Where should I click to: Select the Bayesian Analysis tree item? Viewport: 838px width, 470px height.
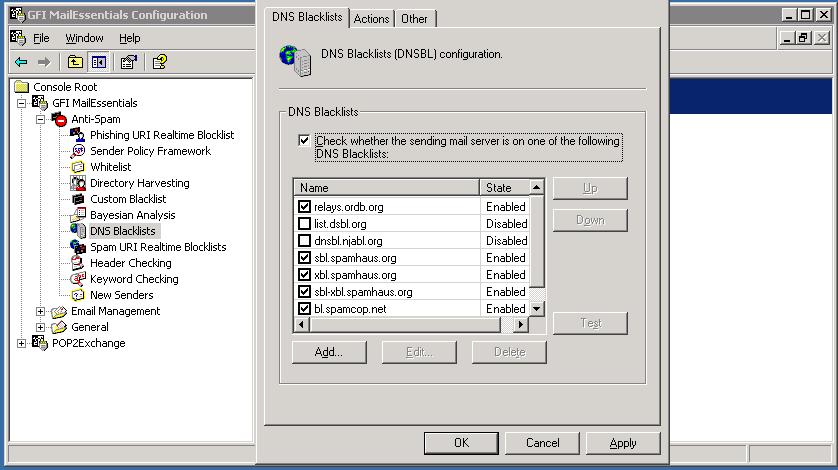(132, 215)
